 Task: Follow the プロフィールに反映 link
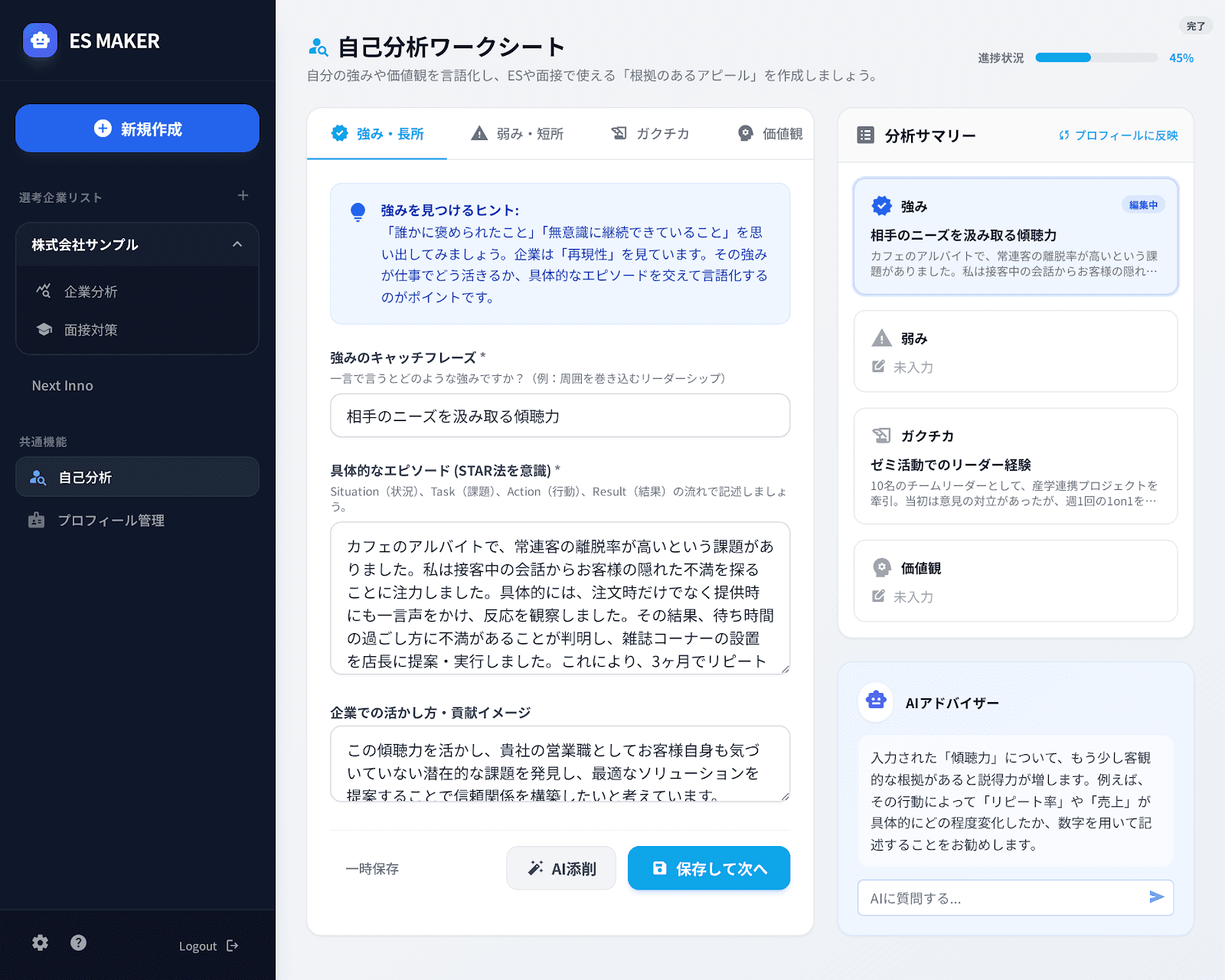[x=1120, y=135]
